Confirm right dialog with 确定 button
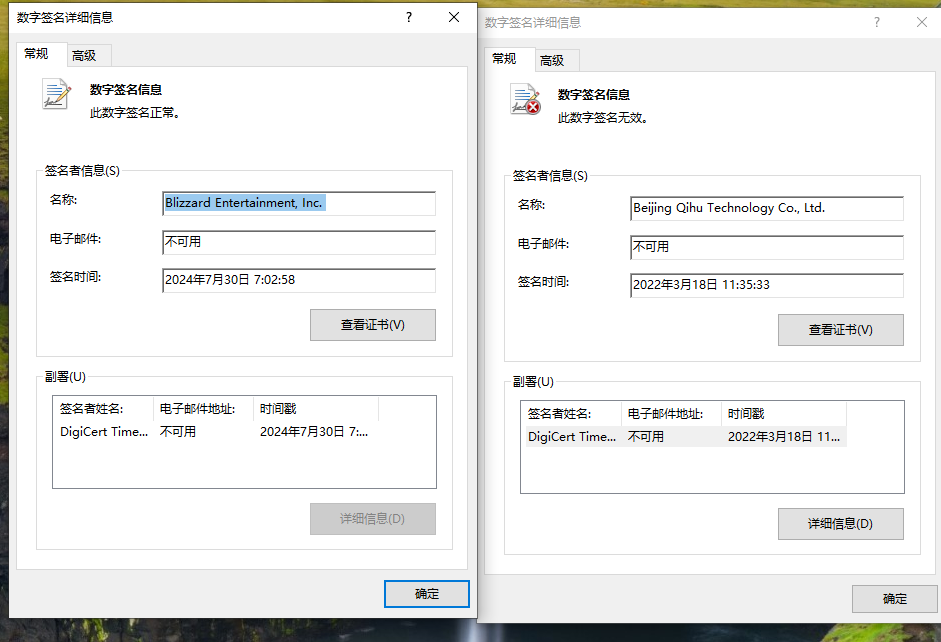 click(895, 599)
